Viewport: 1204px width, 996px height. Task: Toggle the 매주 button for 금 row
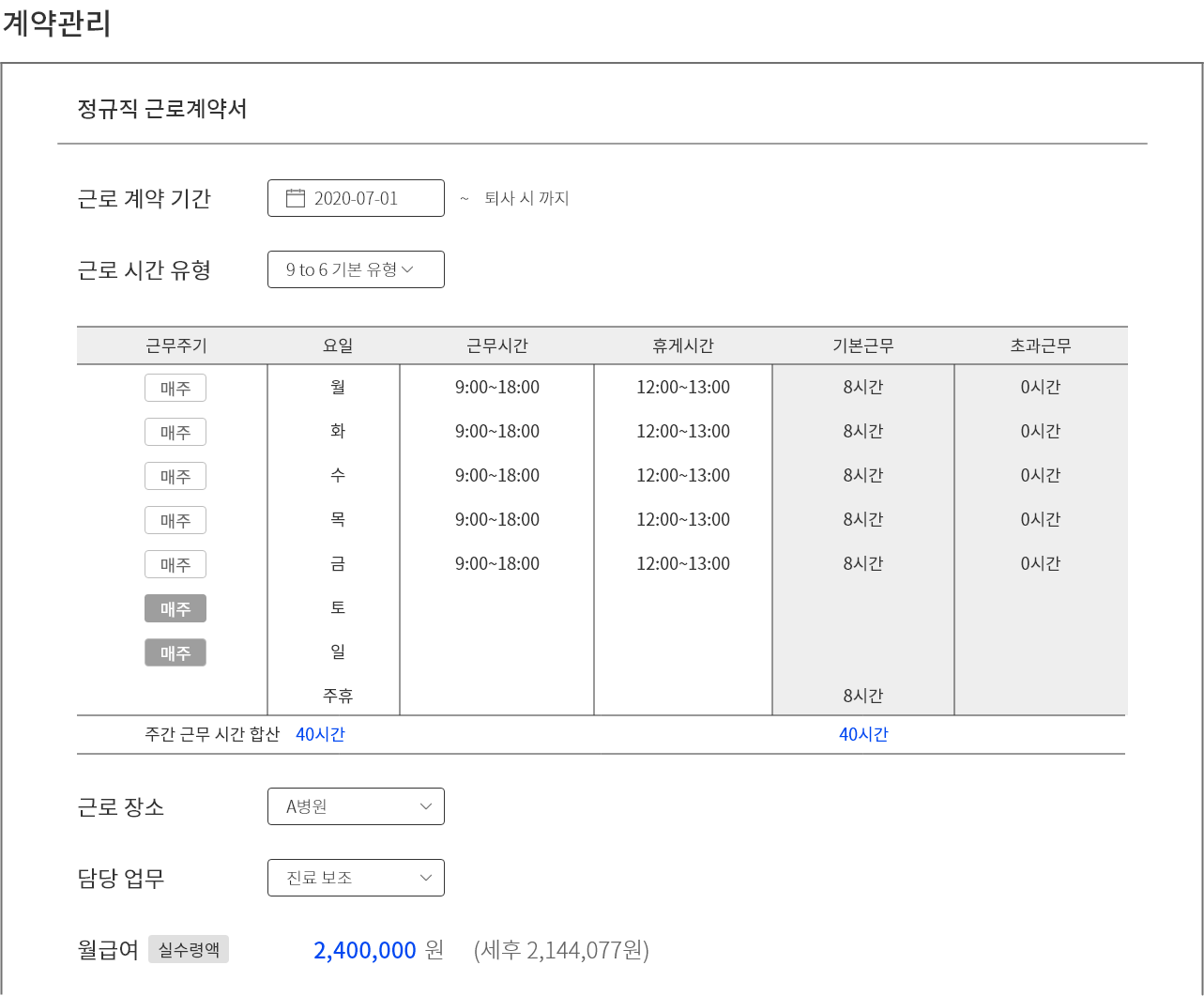point(175,564)
